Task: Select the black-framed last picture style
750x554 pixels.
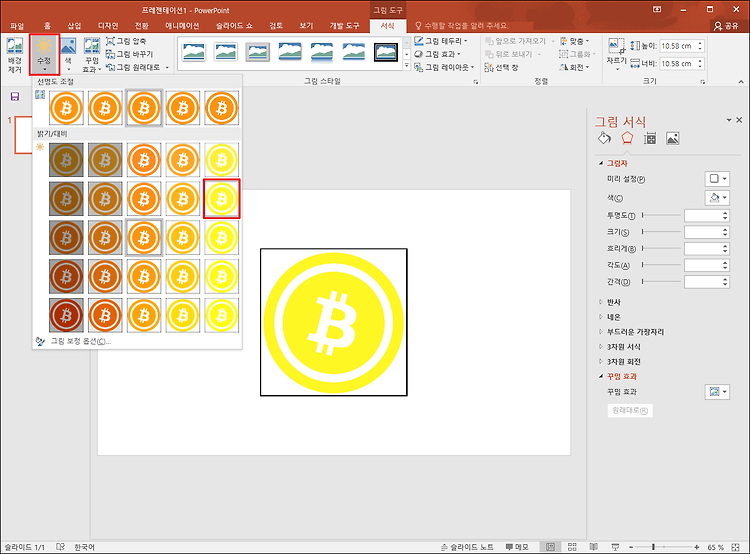Action: click(x=386, y=52)
